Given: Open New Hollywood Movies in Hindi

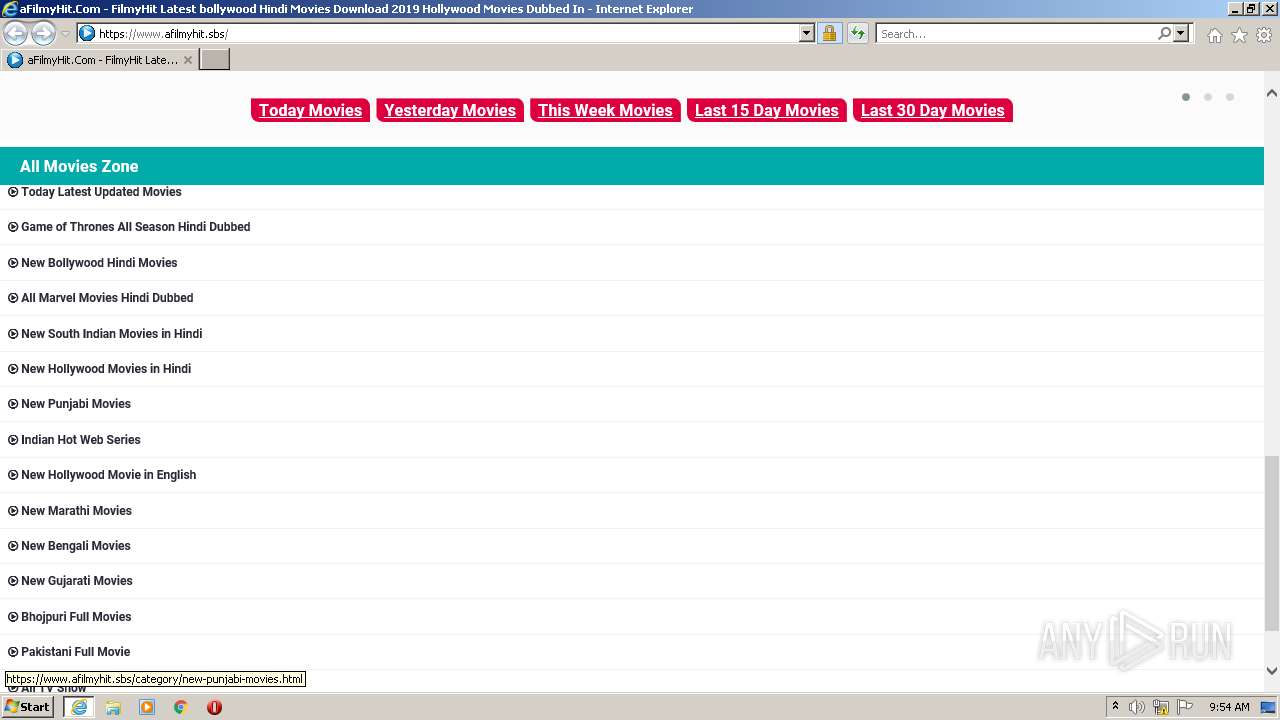Looking at the screenshot, I should [100, 369].
